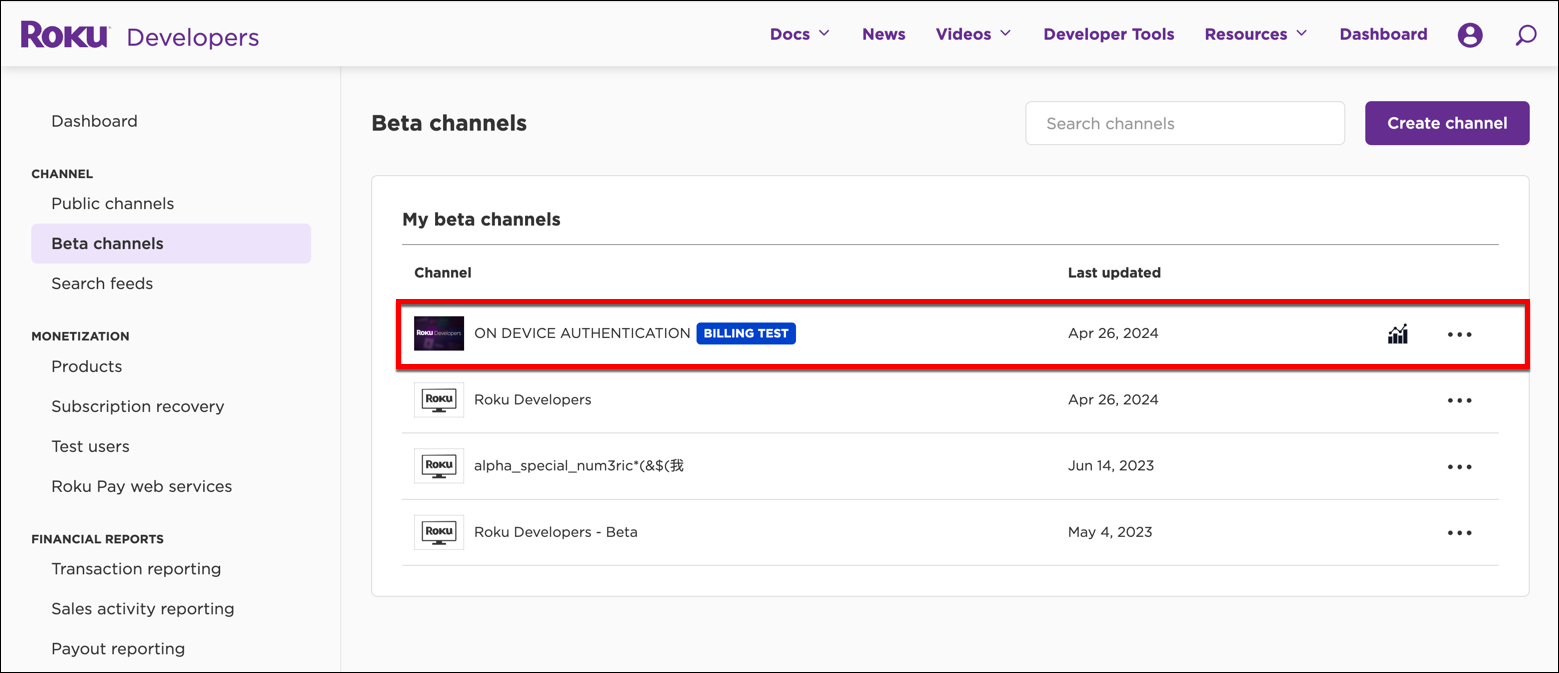Screen dimensions: 1559x673
Task: Open the Search feeds section
Action: 102,283
